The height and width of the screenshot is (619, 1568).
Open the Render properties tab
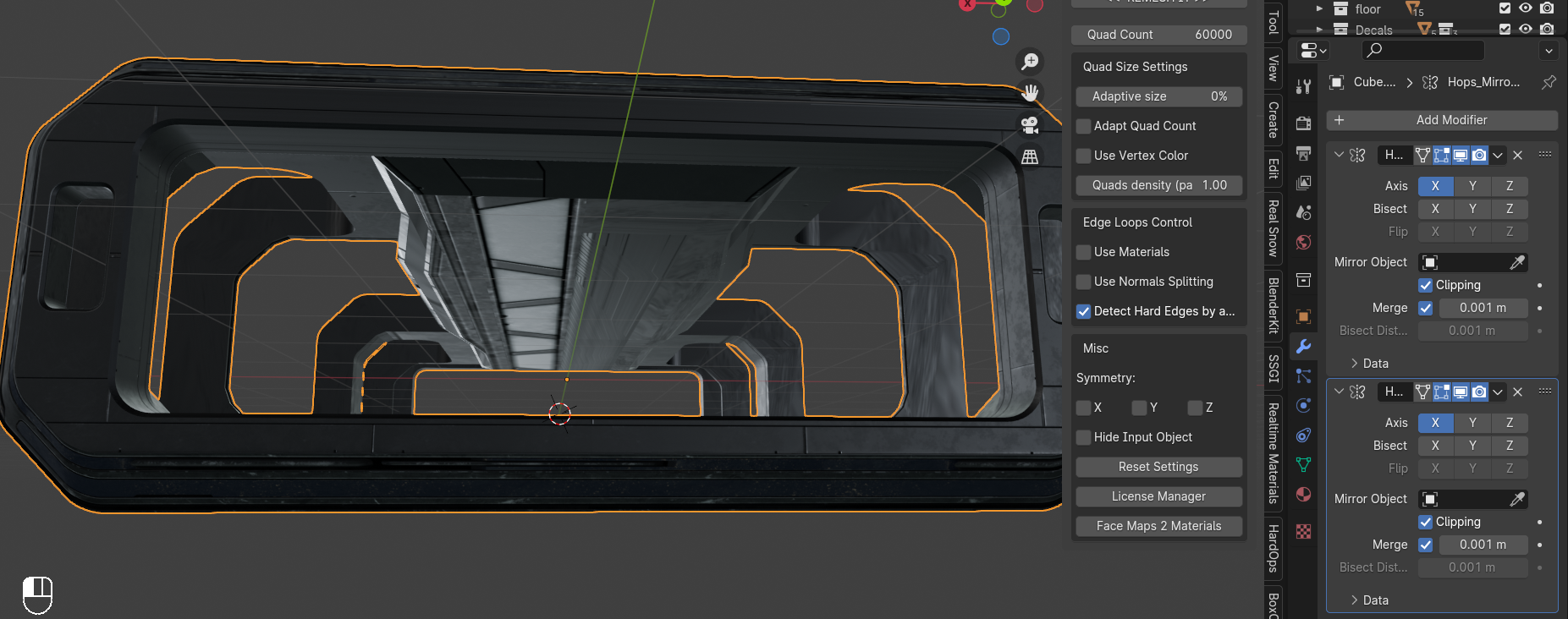[1303, 123]
